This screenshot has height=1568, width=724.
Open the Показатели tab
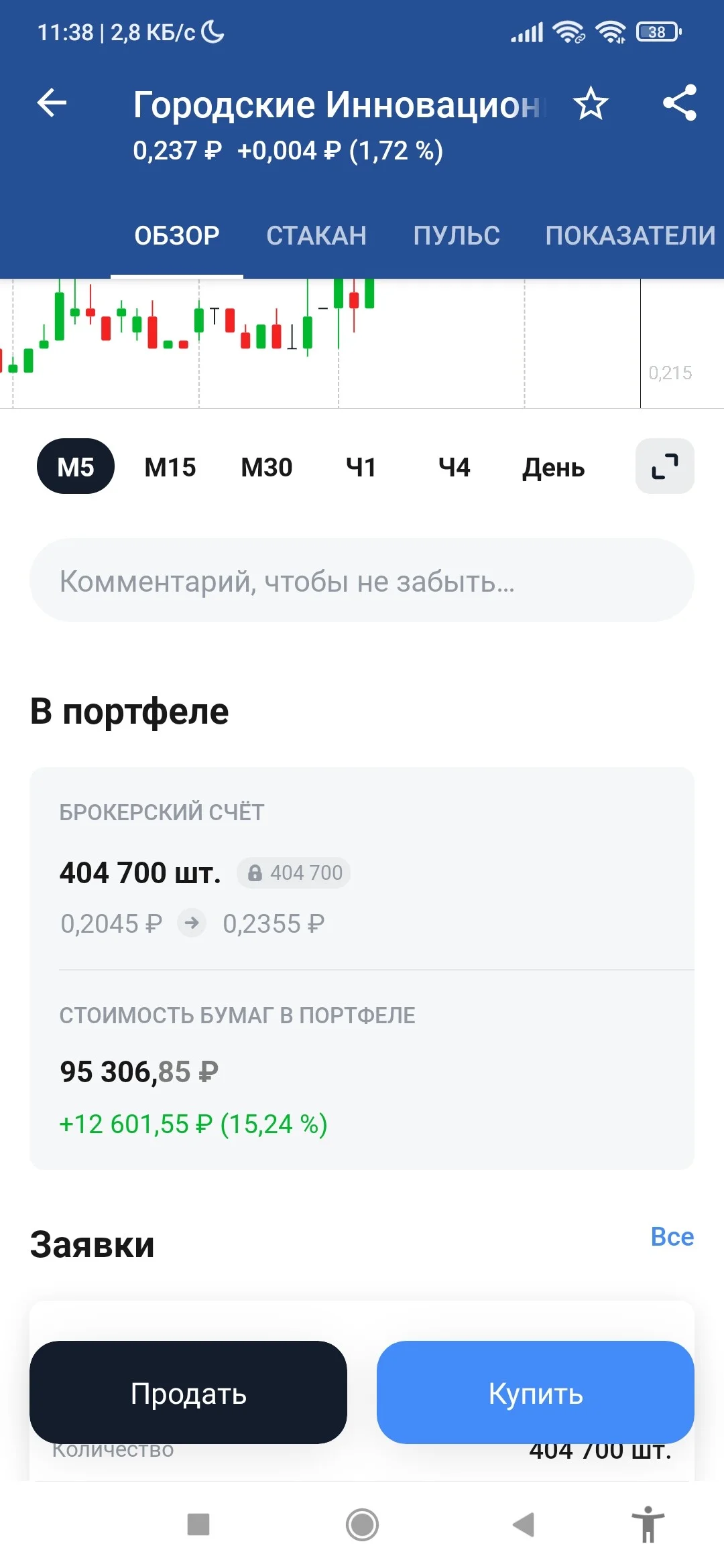point(630,235)
